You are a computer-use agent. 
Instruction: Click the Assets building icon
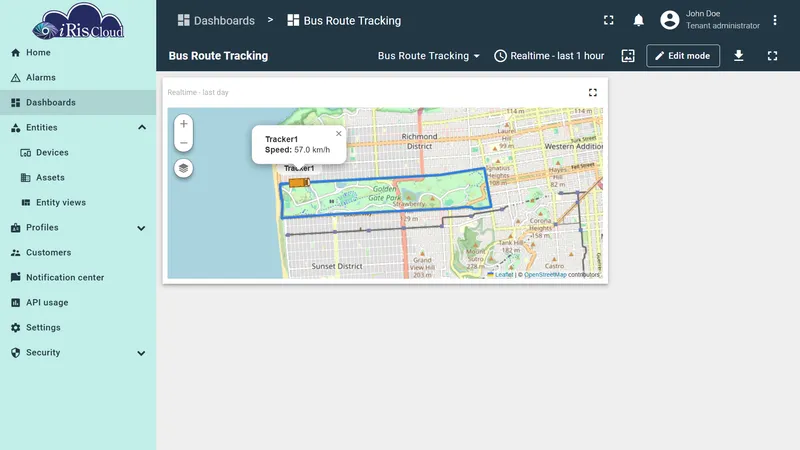click(x=26, y=178)
